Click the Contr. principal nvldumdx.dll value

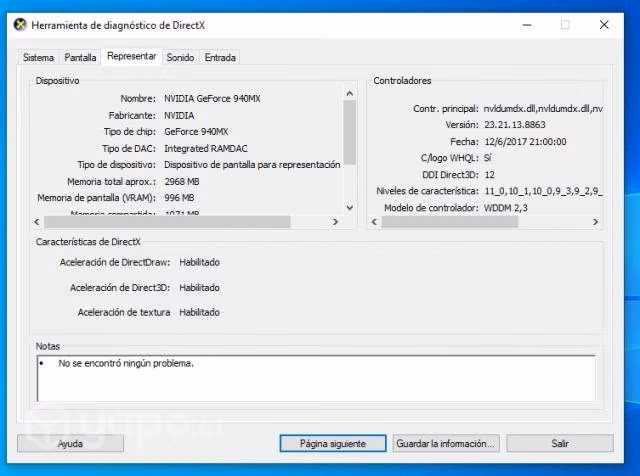pos(543,109)
